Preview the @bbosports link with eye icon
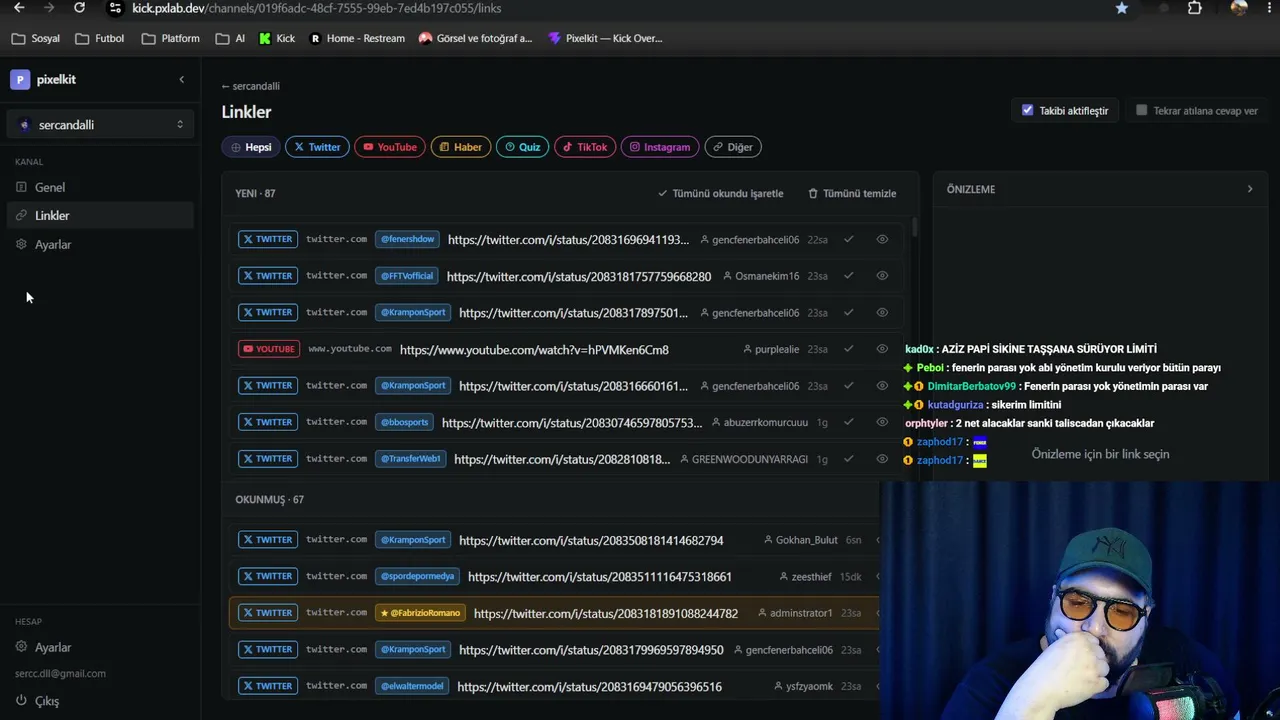The image size is (1280, 720). 882,422
